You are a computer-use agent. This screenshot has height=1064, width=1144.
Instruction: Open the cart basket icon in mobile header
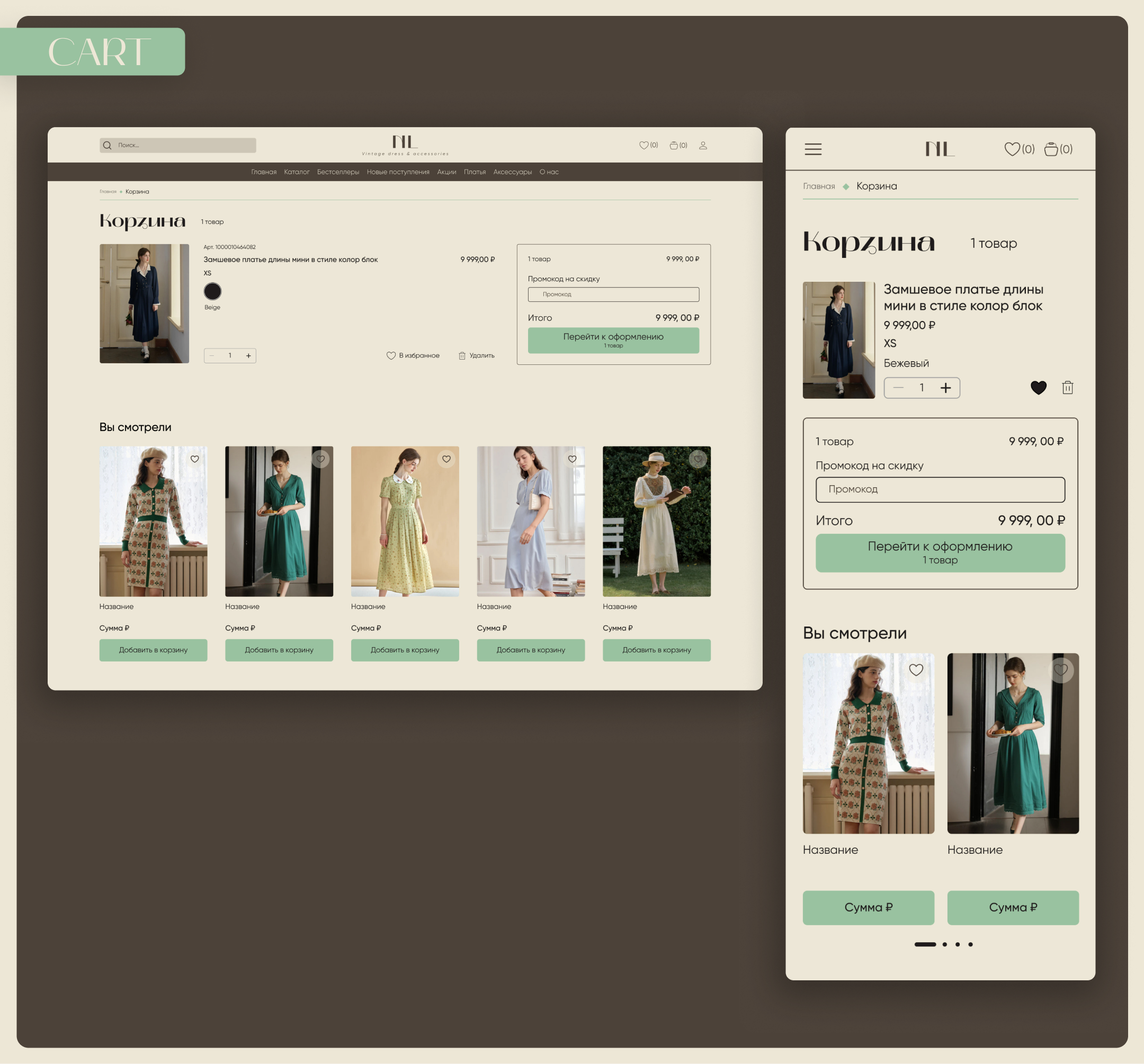tap(1051, 149)
